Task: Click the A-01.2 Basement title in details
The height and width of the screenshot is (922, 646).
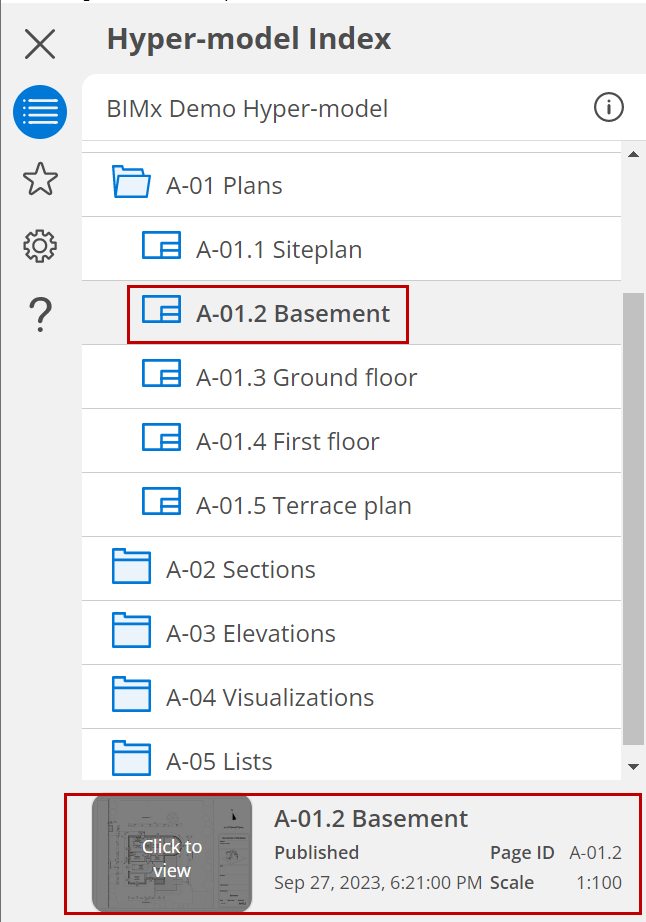Action: (x=371, y=819)
